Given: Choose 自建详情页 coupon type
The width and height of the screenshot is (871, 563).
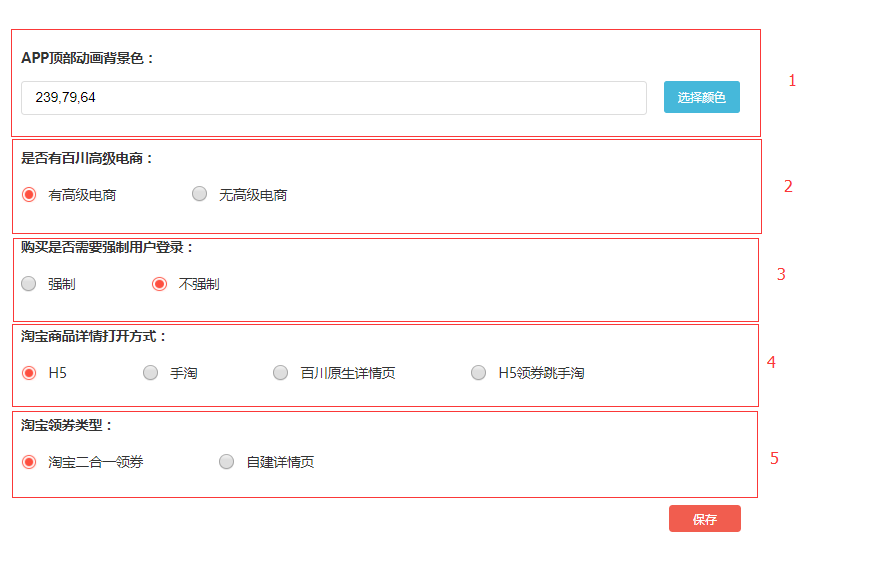Looking at the screenshot, I should (227, 461).
